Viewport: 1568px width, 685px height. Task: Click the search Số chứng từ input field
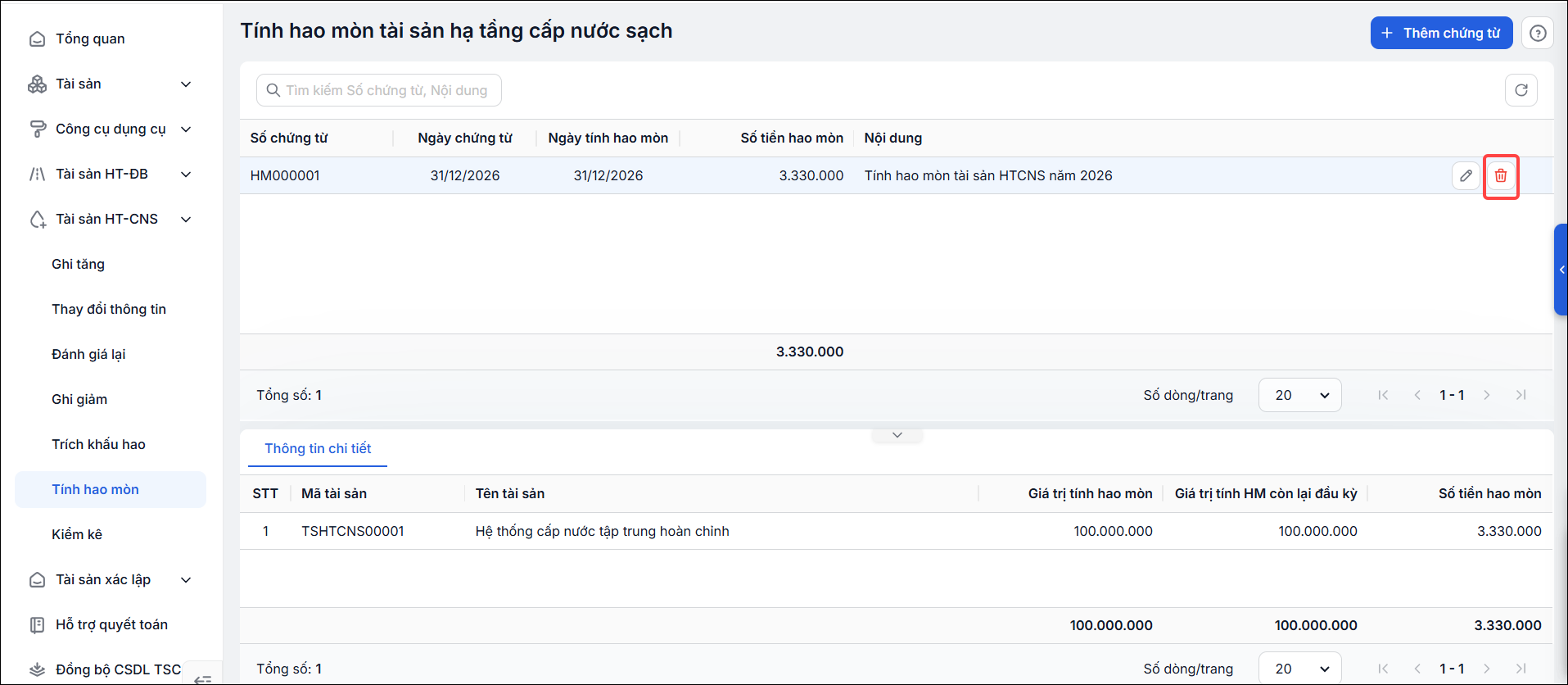click(379, 90)
